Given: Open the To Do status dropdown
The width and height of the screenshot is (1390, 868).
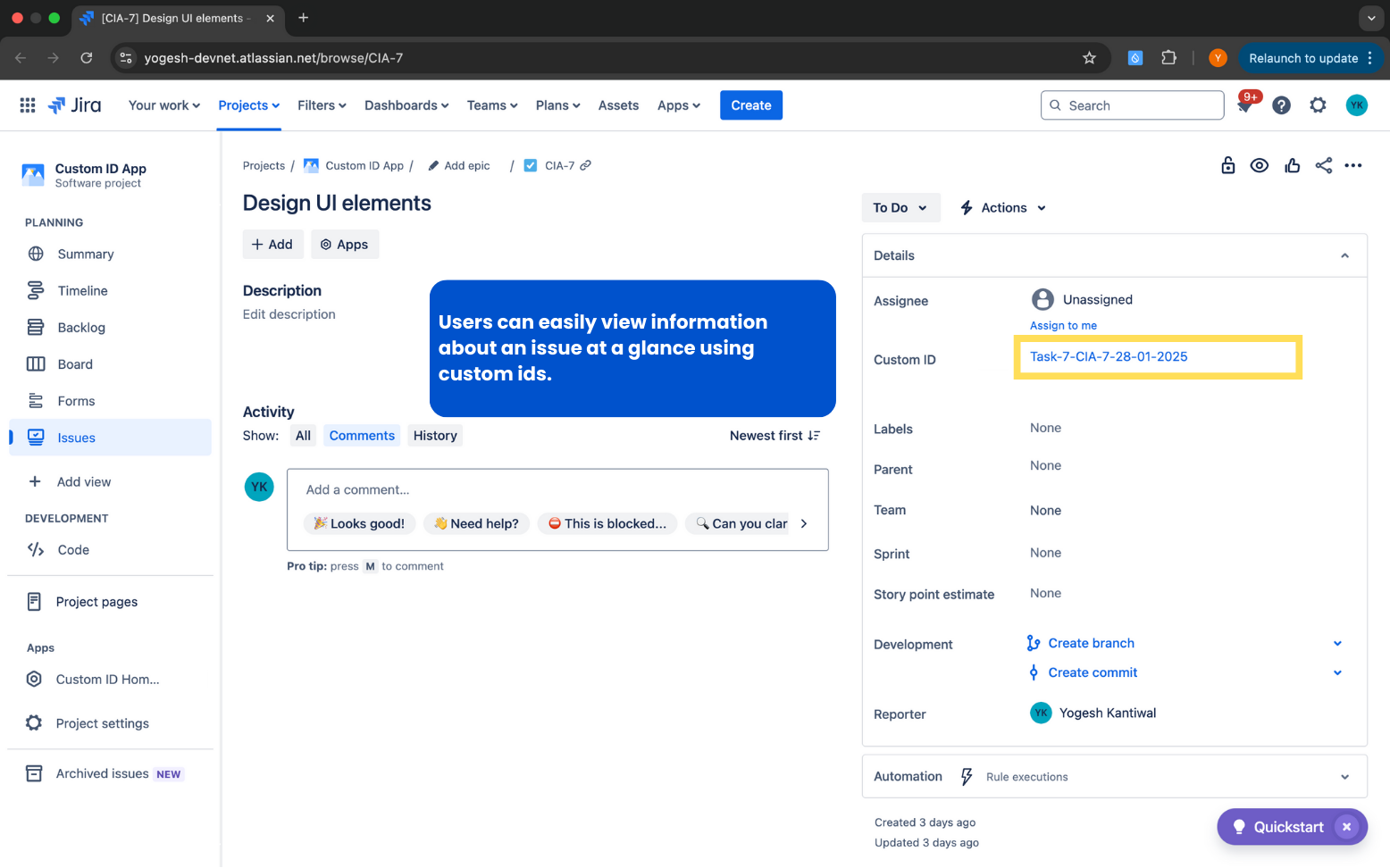Looking at the screenshot, I should [x=900, y=207].
